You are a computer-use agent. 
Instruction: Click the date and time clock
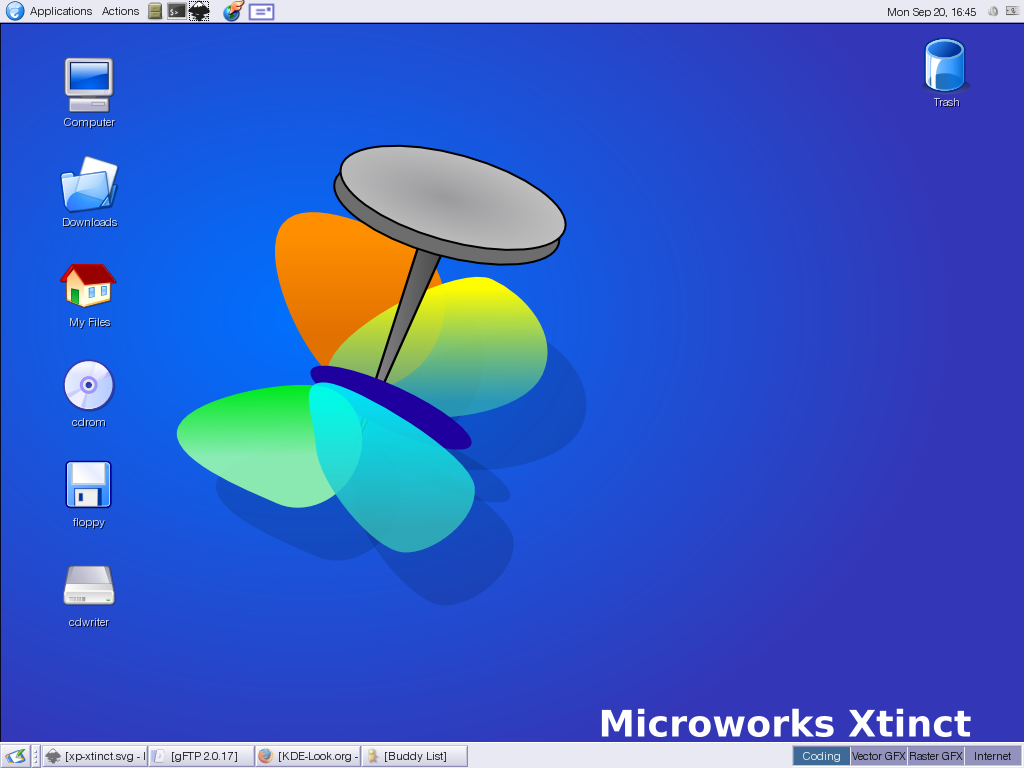(x=931, y=12)
